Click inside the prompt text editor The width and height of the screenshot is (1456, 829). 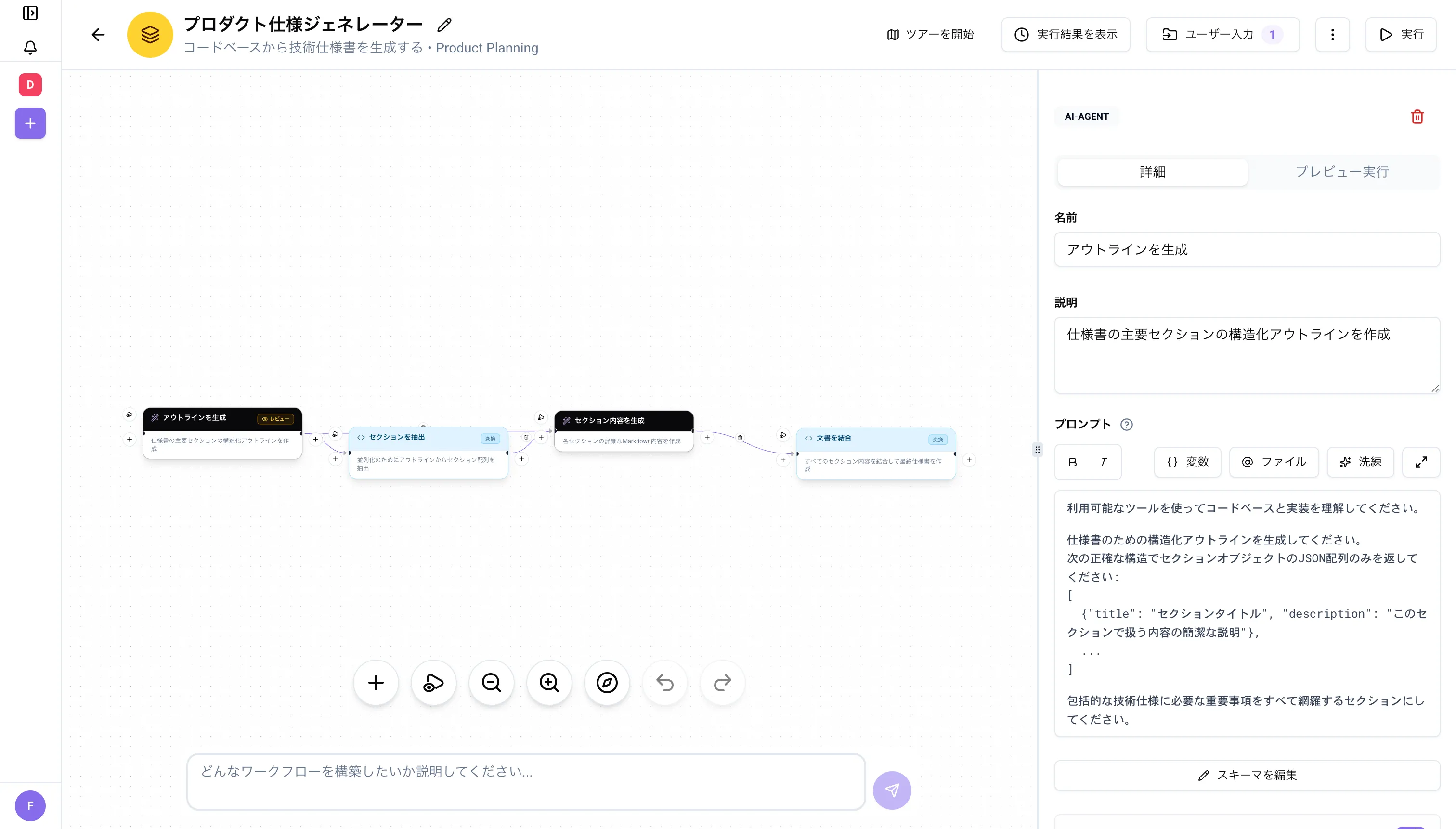(x=1247, y=614)
